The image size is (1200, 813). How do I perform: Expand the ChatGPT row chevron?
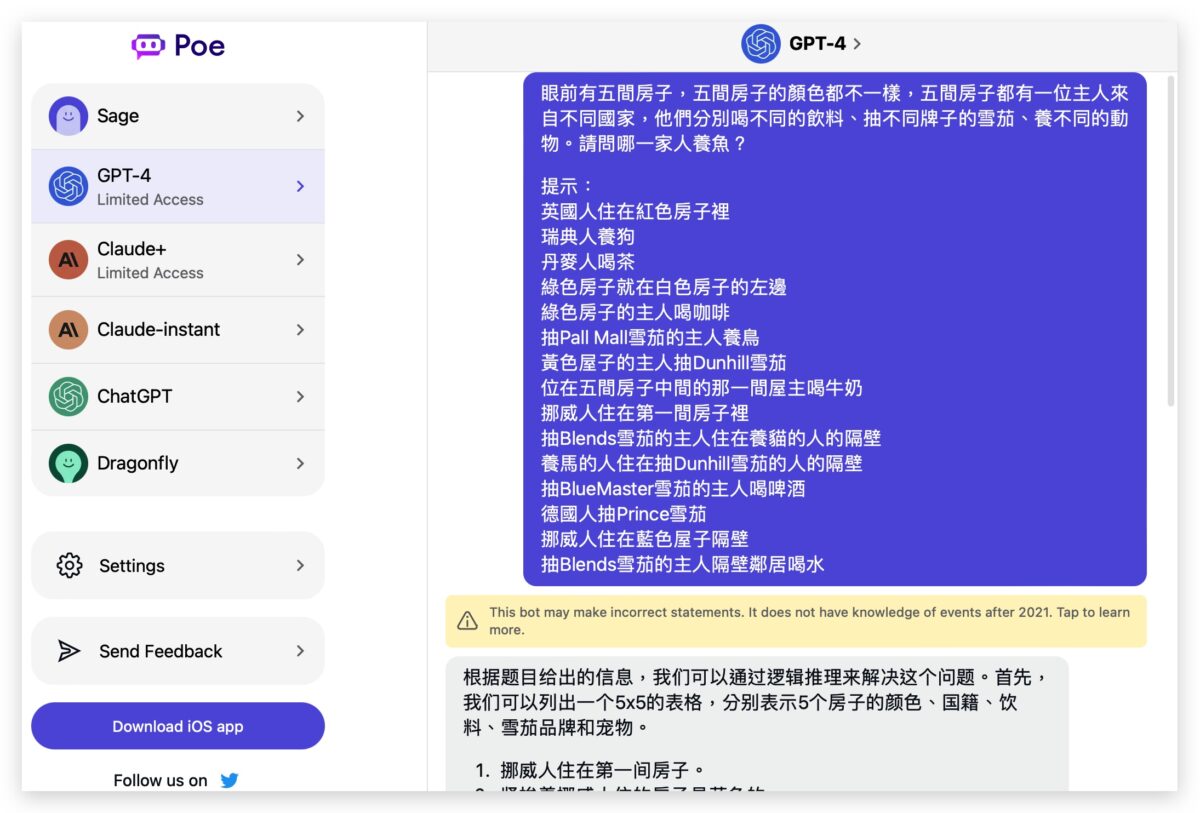[x=300, y=397]
